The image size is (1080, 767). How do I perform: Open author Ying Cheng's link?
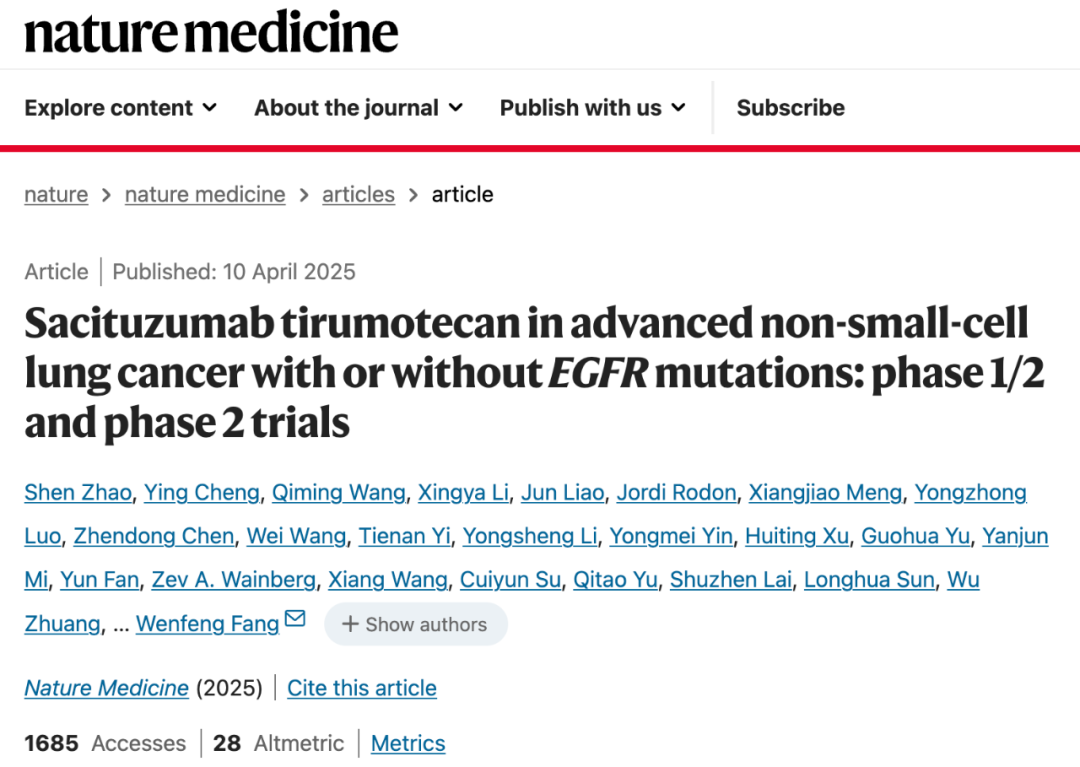pos(202,492)
